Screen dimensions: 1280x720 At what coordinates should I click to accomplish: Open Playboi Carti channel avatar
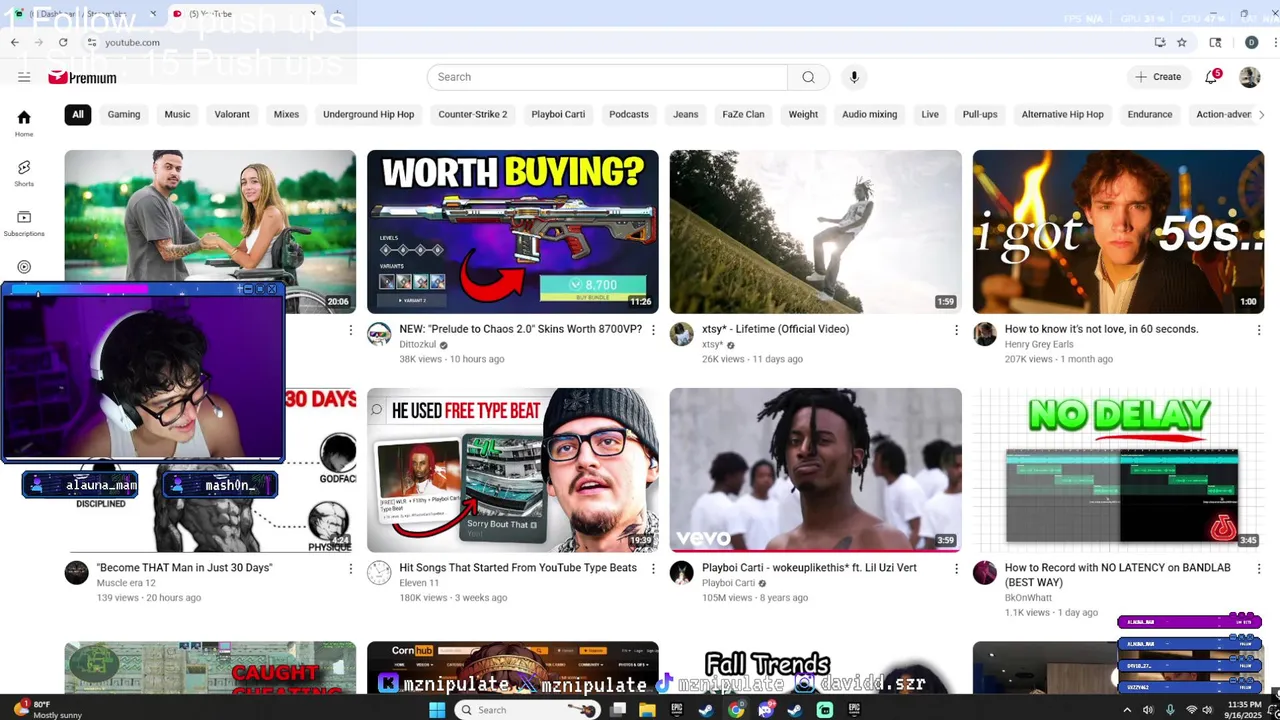coord(682,573)
